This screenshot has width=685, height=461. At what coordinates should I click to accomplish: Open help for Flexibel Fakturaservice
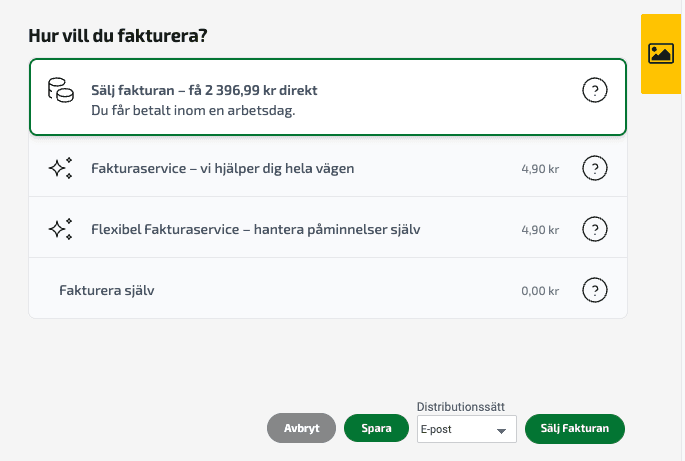595,230
